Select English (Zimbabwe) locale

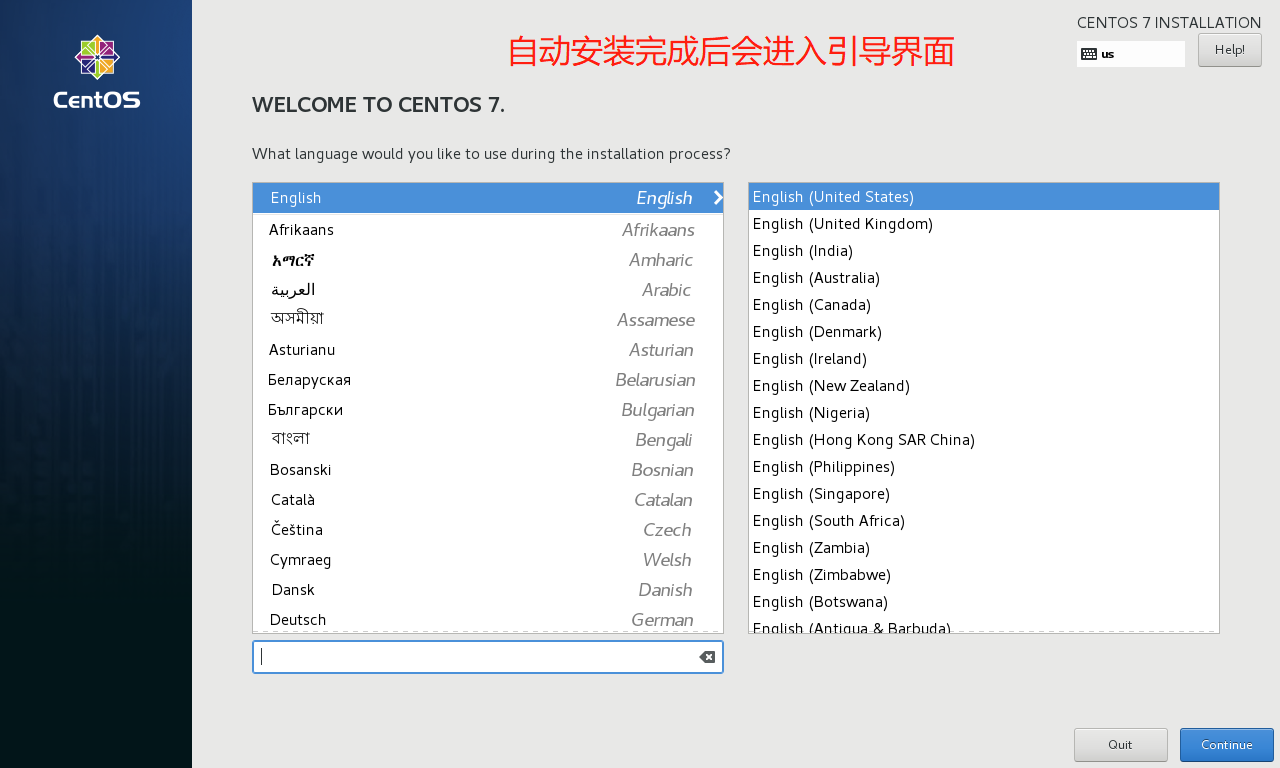tap(984, 575)
